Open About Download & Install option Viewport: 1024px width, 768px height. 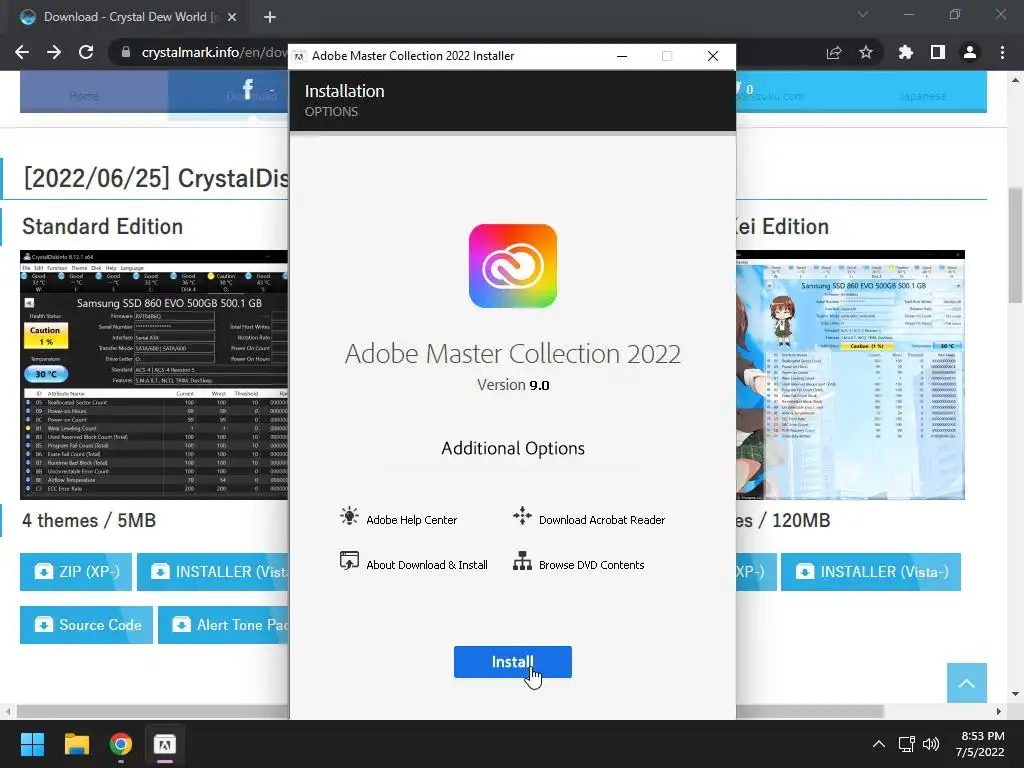[x=426, y=565]
